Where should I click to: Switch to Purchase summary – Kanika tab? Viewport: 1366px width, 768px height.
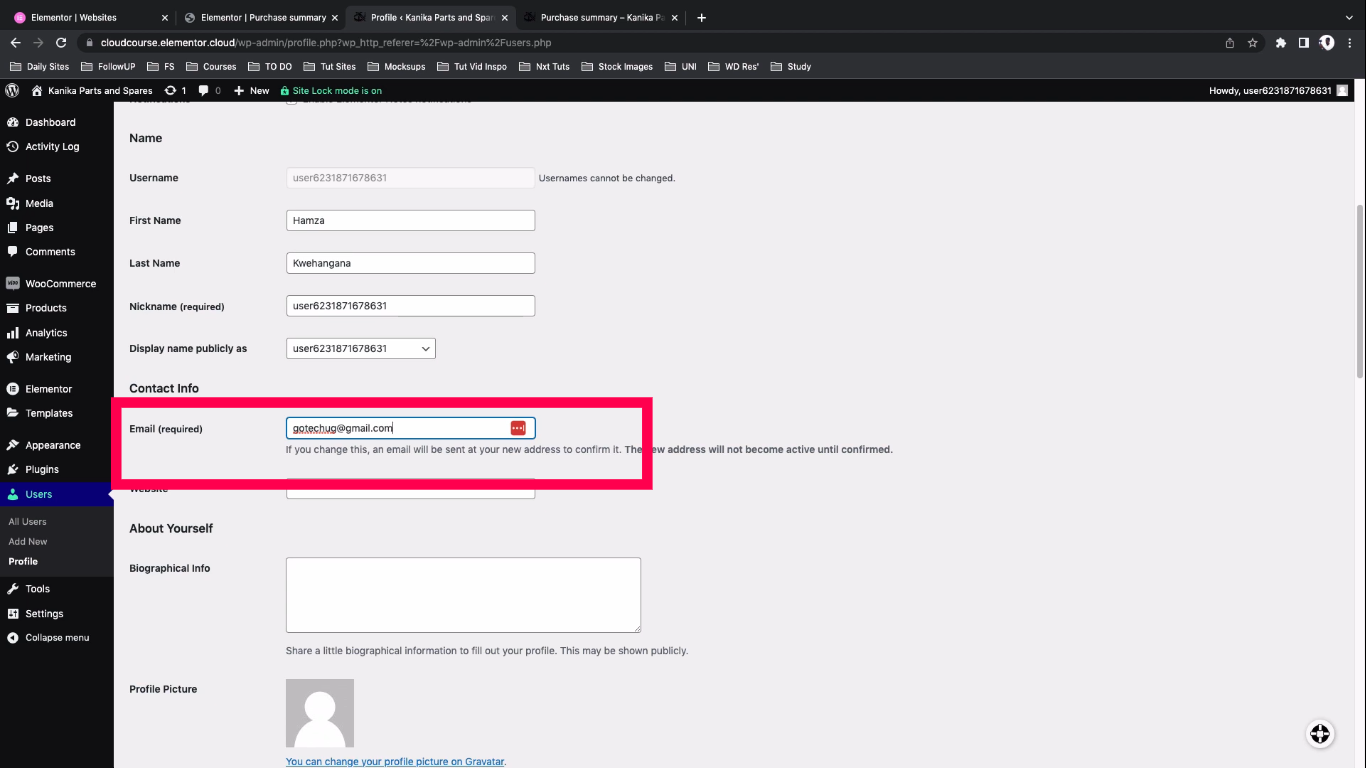(600, 17)
